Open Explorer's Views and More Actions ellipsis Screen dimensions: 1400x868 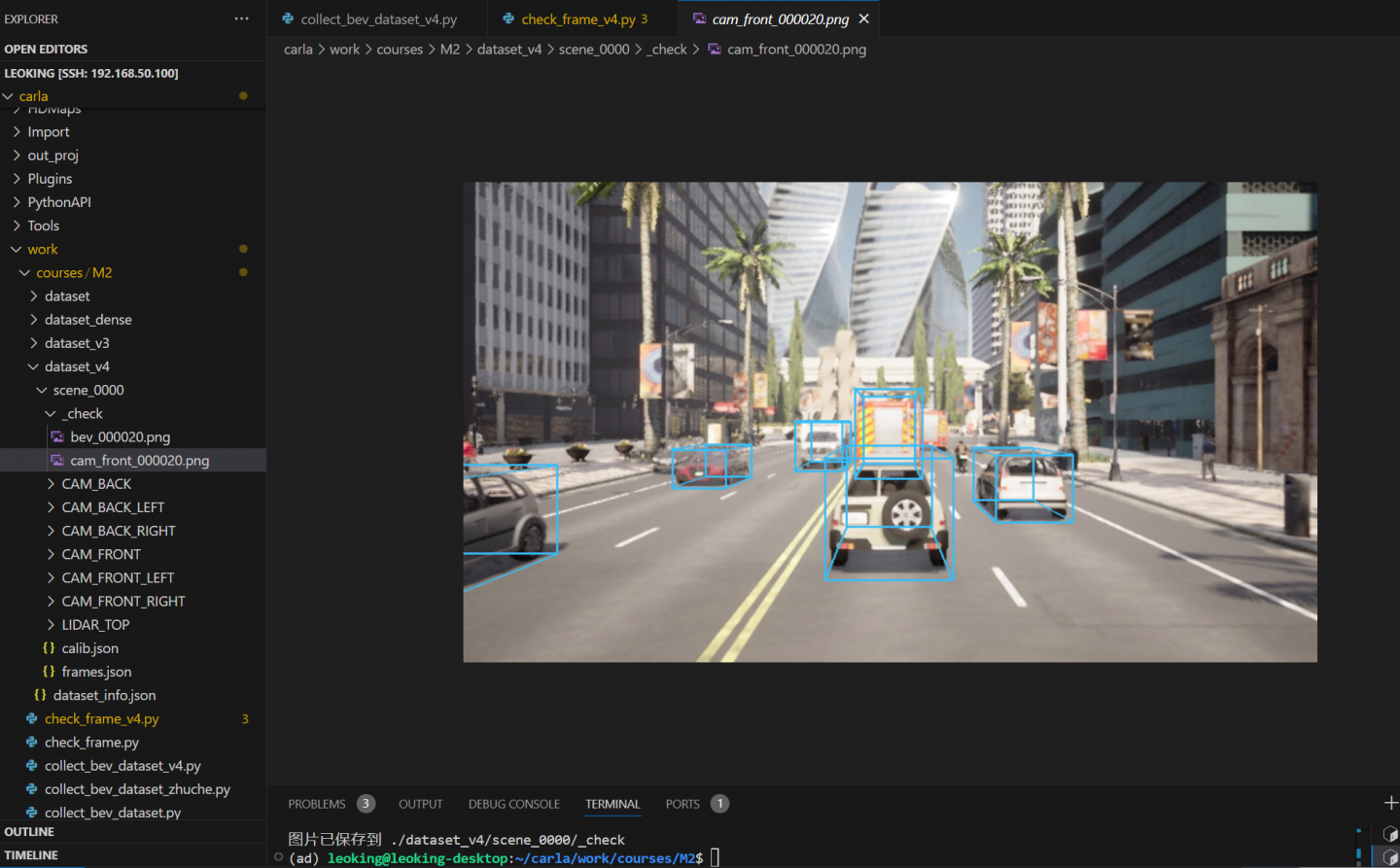241,18
